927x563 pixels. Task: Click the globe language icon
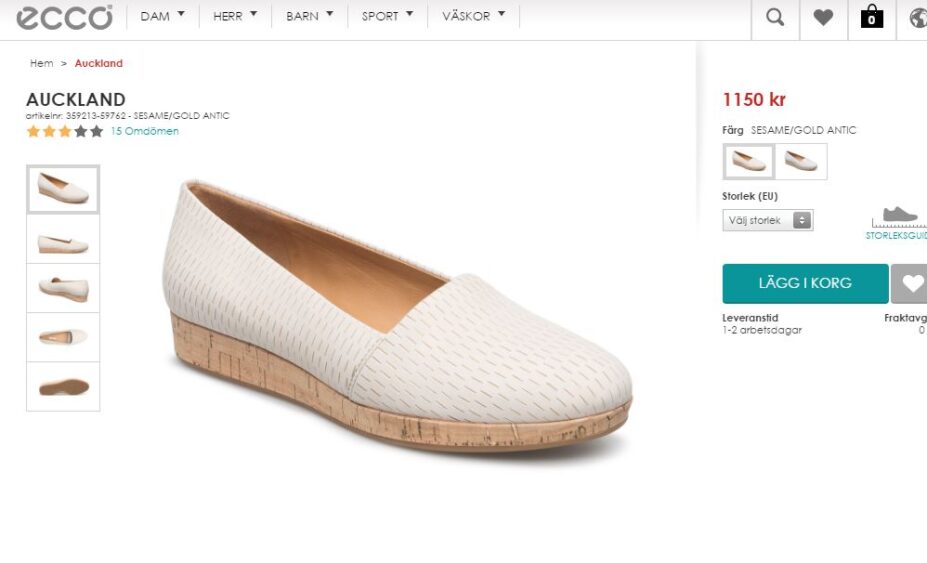point(918,17)
